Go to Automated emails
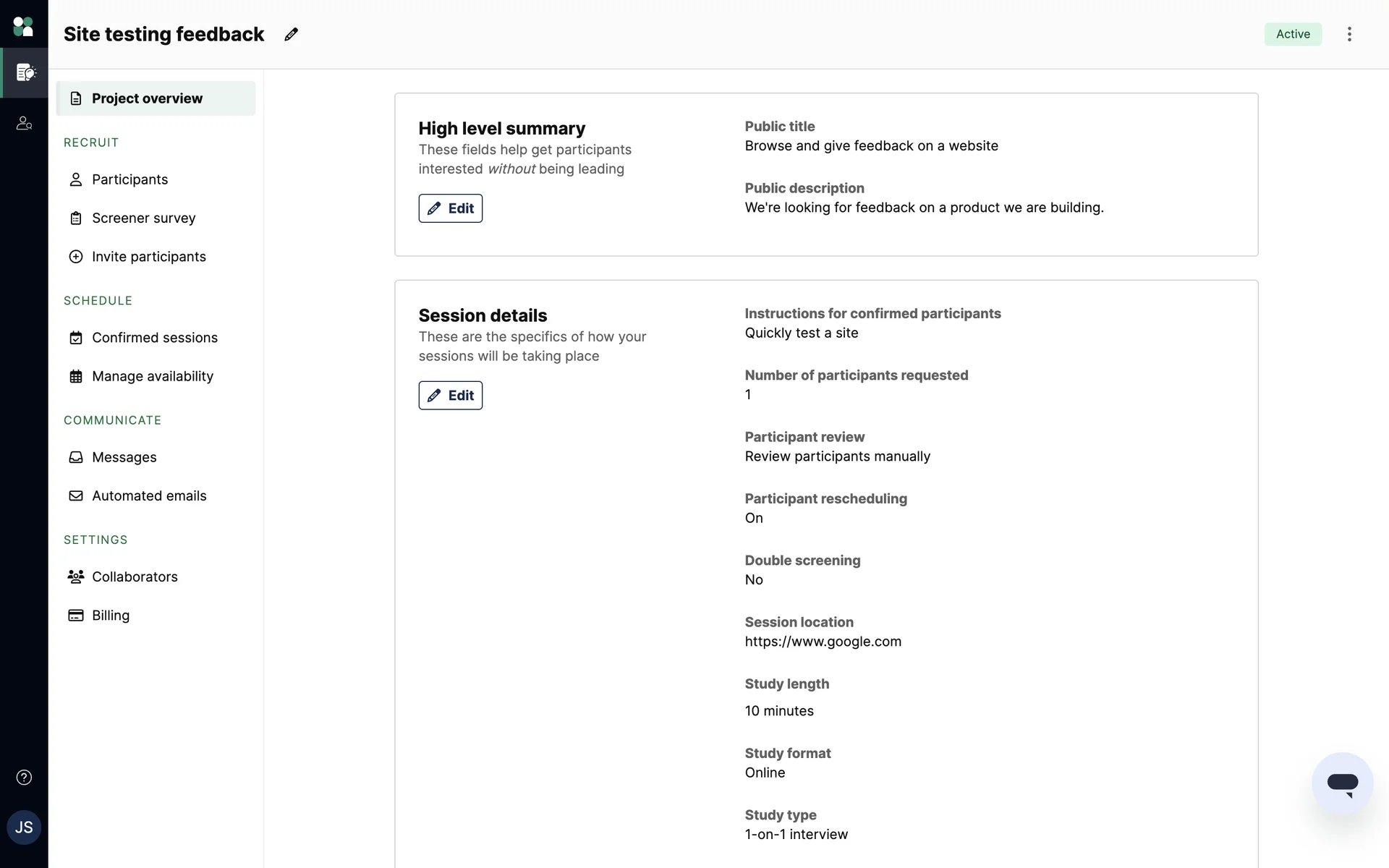The height and width of the screenshot is (868, 1389). pyautogui.click(x=149, y=495)
